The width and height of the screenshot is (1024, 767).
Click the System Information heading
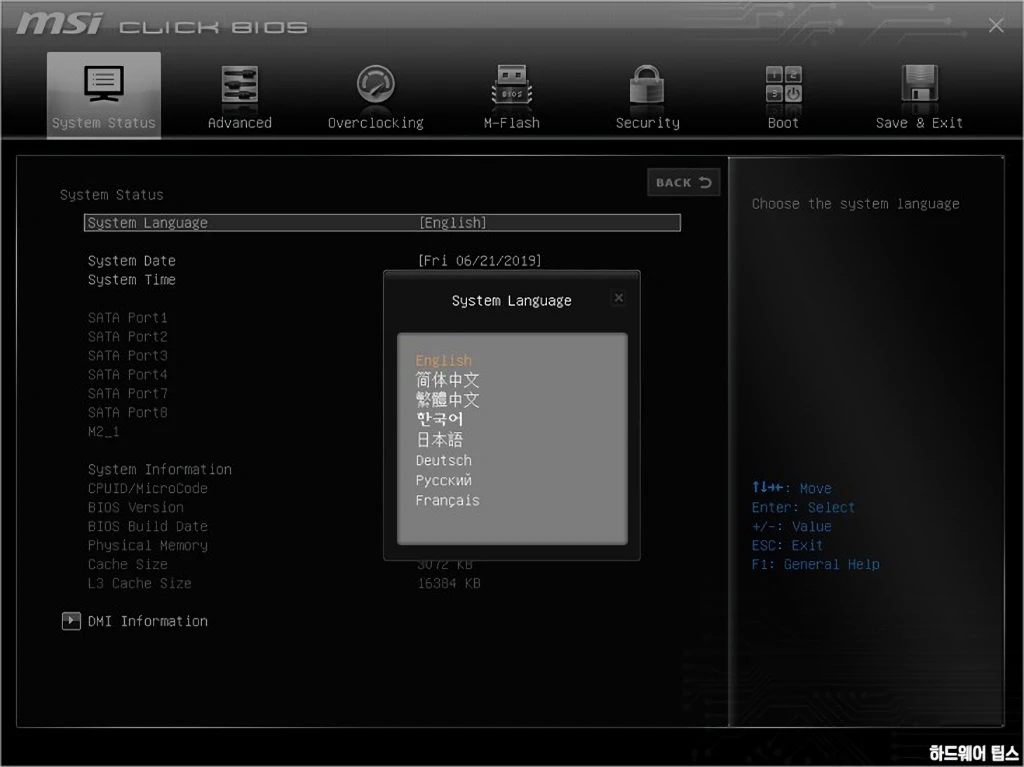(160, 469)
